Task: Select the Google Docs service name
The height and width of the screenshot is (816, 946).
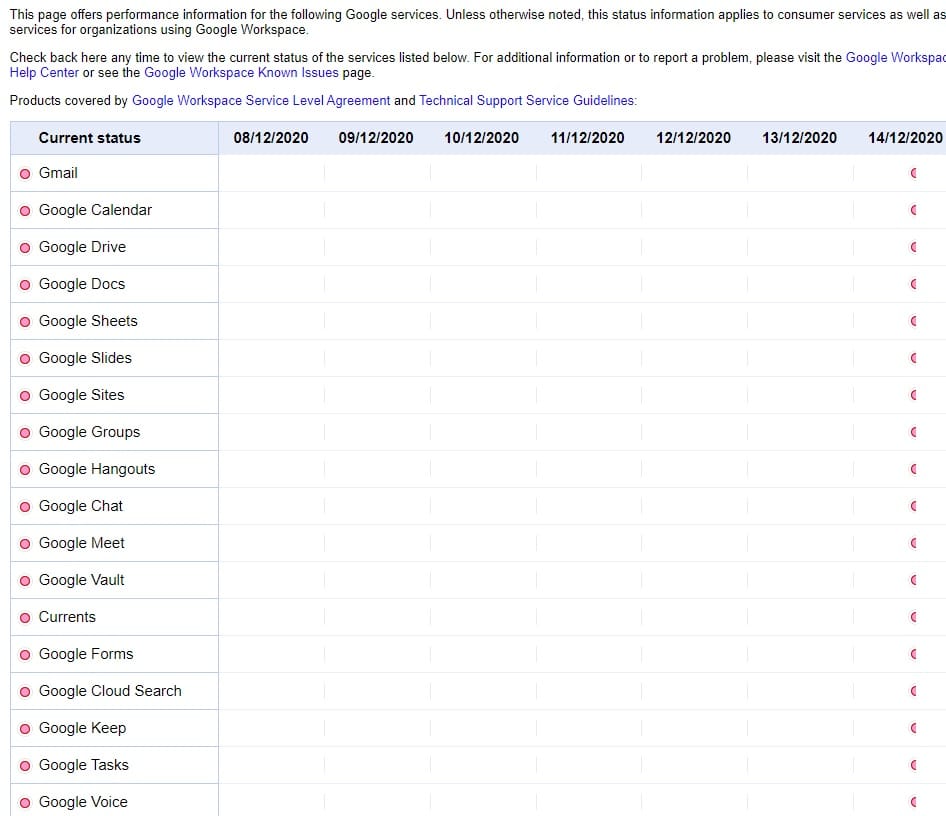Action: tap(82, 284)
